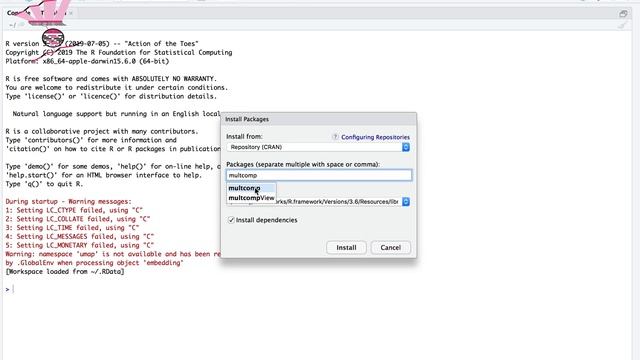640x360 pixels.
Task: Click the "ABSOLUTELY NO WARRANTY" console line
Action: (x=111, y=78)
